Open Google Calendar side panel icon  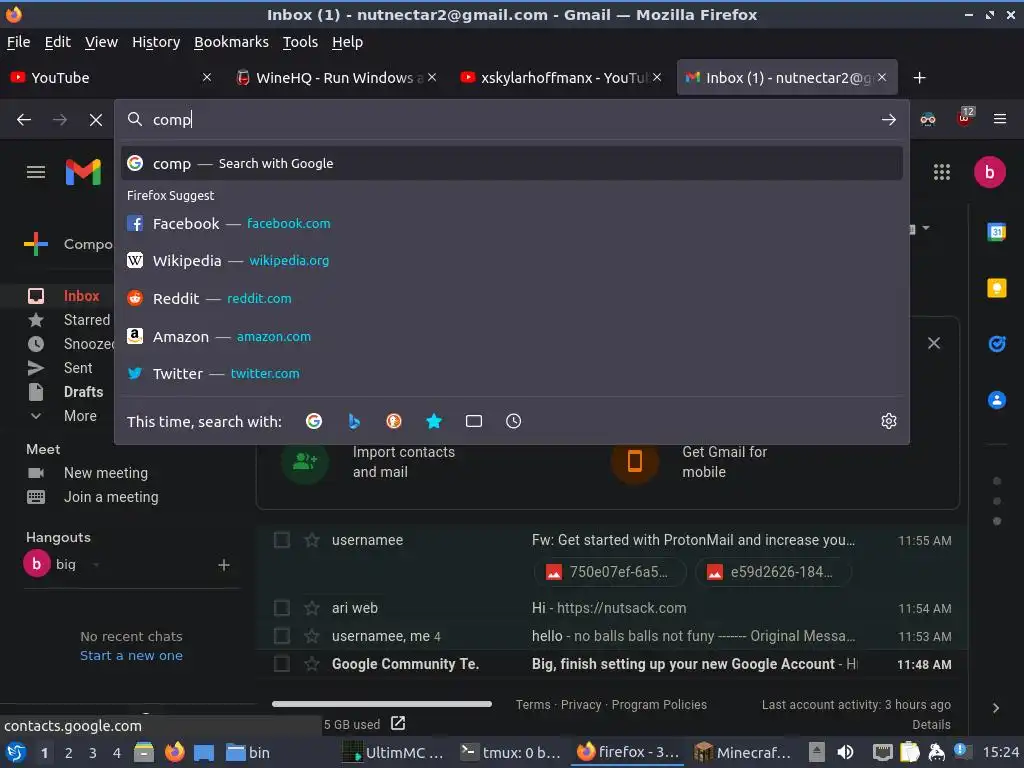[997, 232]
